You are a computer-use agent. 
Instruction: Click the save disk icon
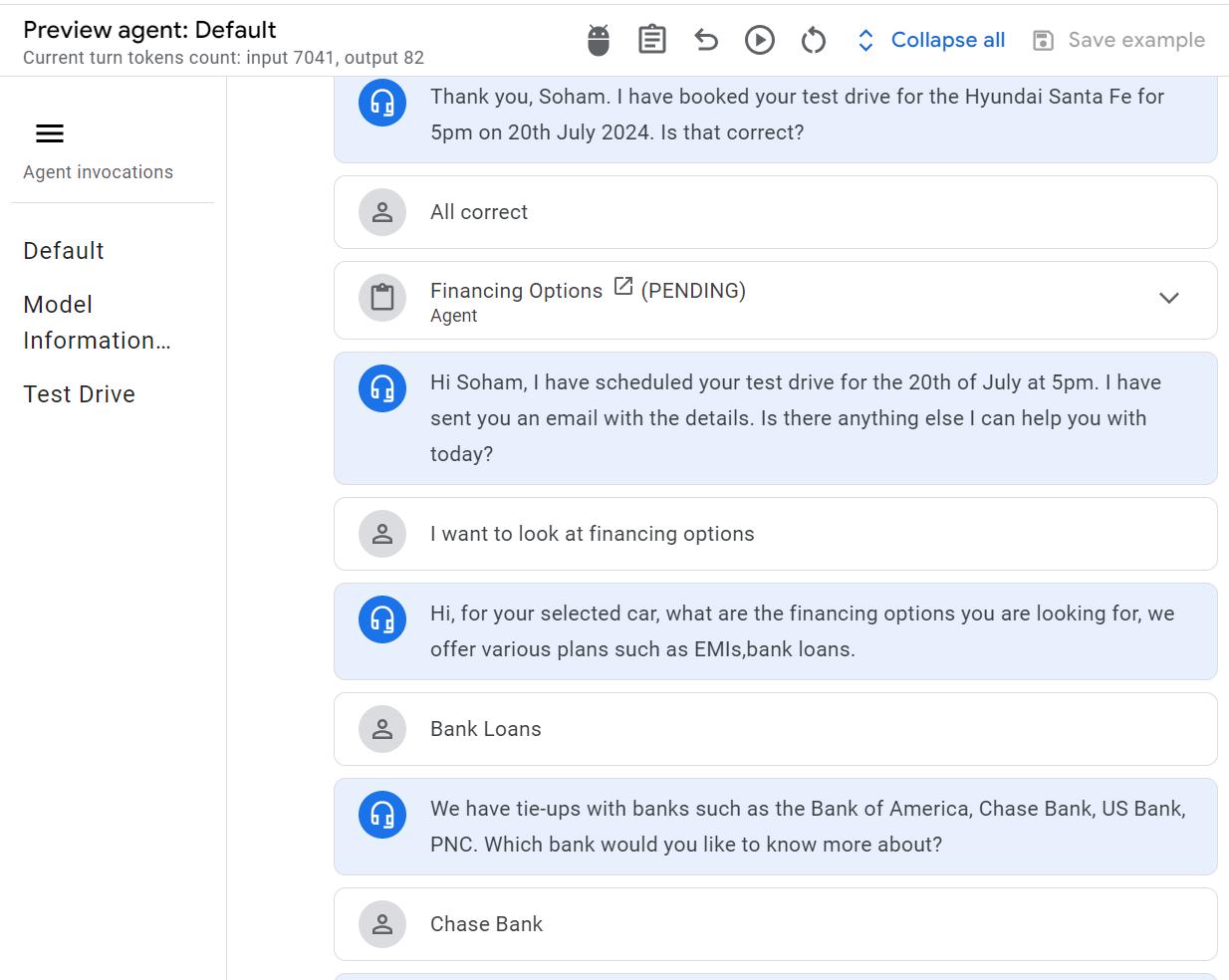click(1043, 40)
